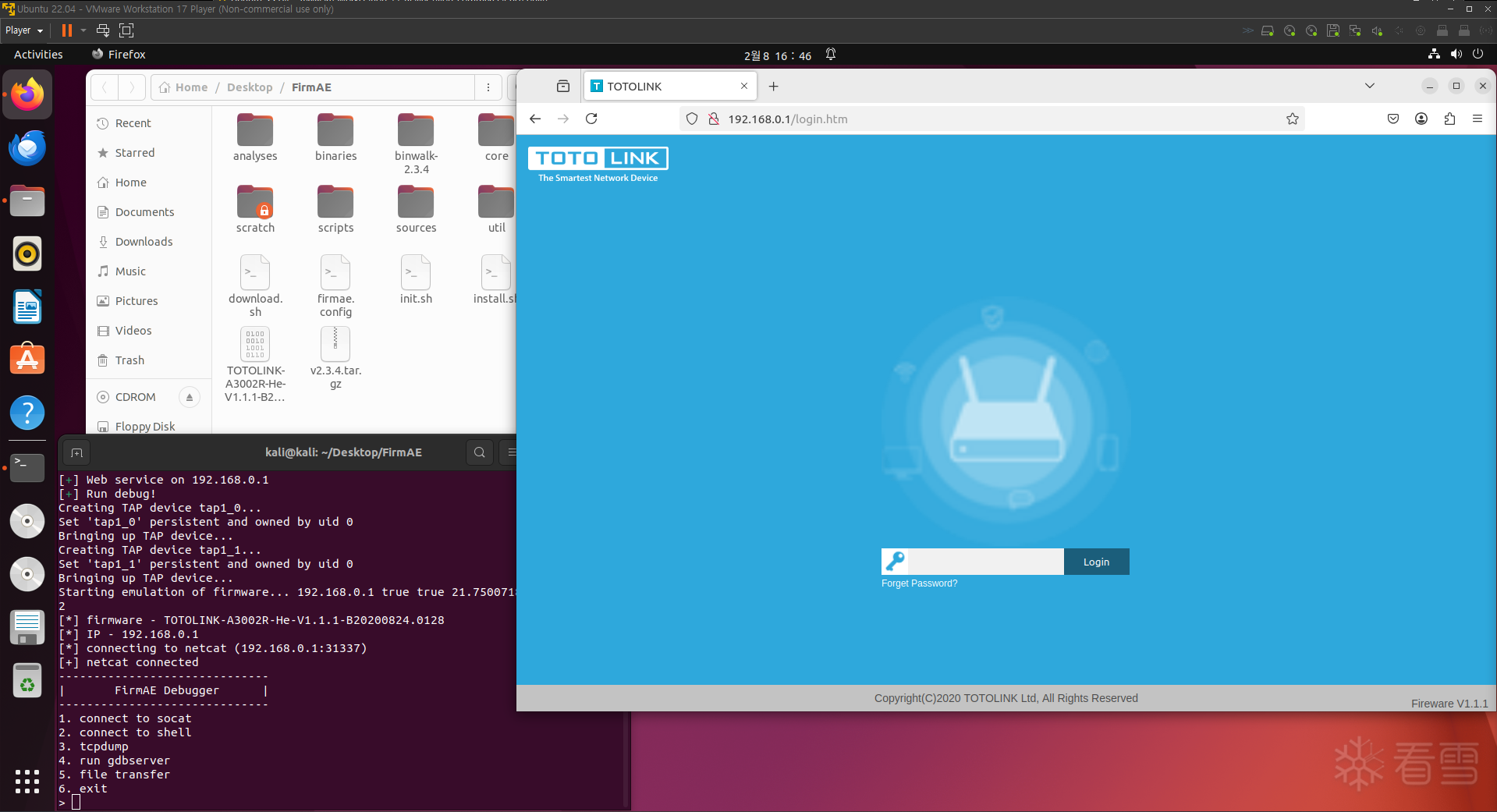Screen dimensions: 1497x812
Task: Launch Thunderbird Mail from the dock
Action: [27, 147]
